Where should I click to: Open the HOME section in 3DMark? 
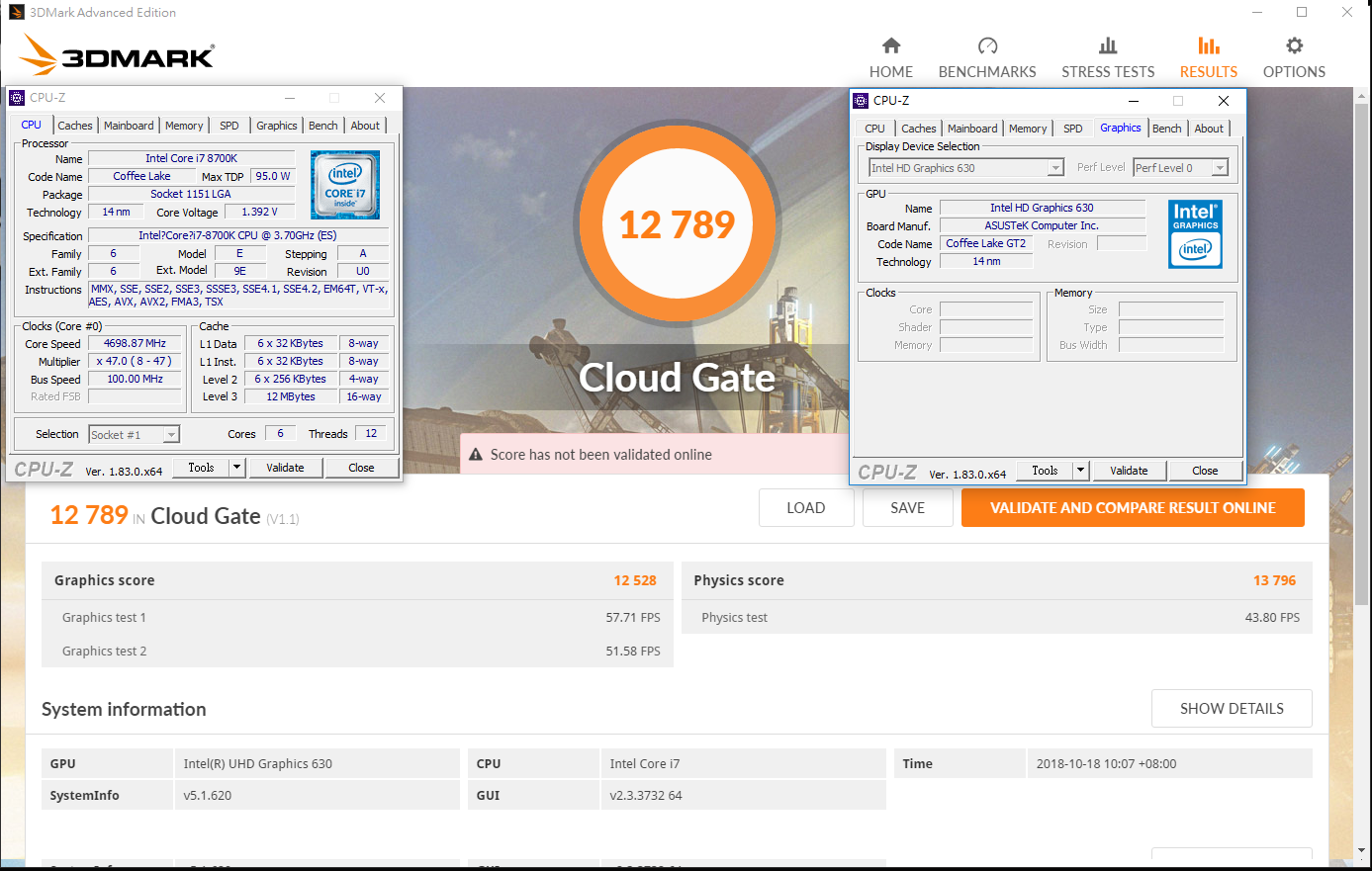coord(891,57)
